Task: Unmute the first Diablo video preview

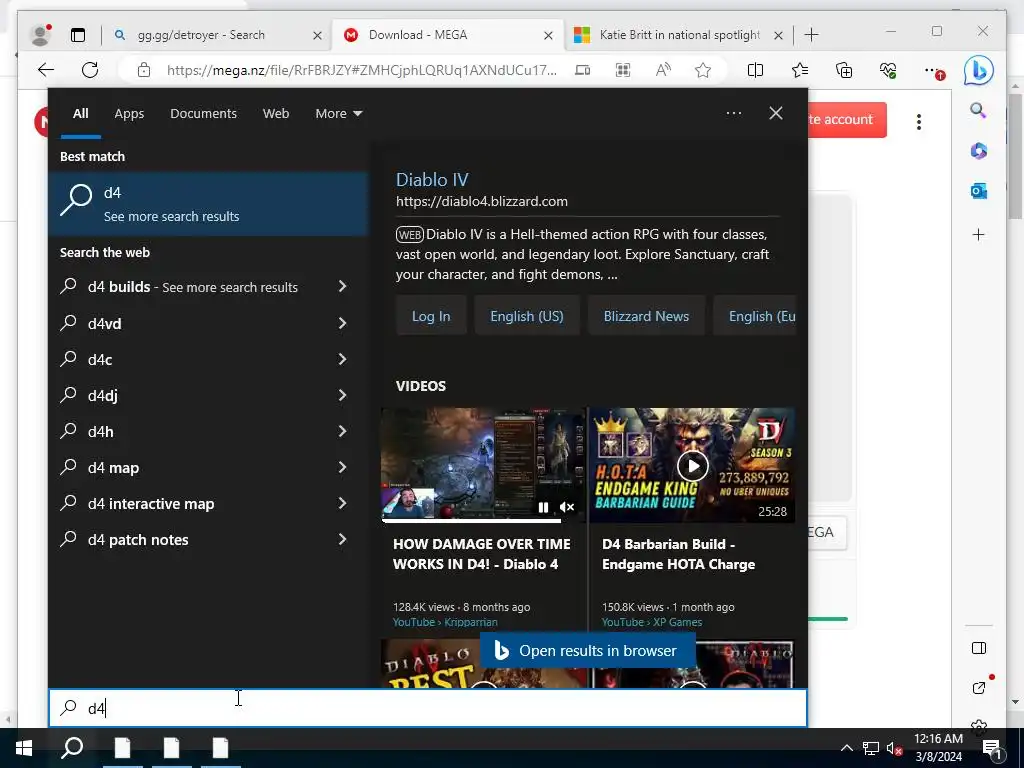Action: [568, 507]
